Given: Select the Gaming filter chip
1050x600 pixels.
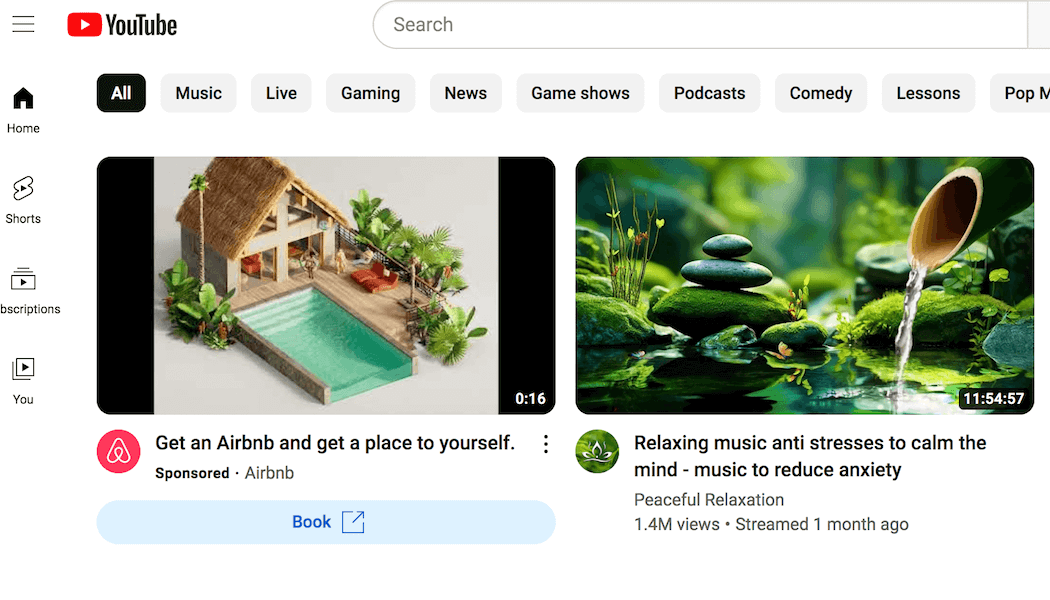Looking at the screenshot, I should tap(370, 93).
